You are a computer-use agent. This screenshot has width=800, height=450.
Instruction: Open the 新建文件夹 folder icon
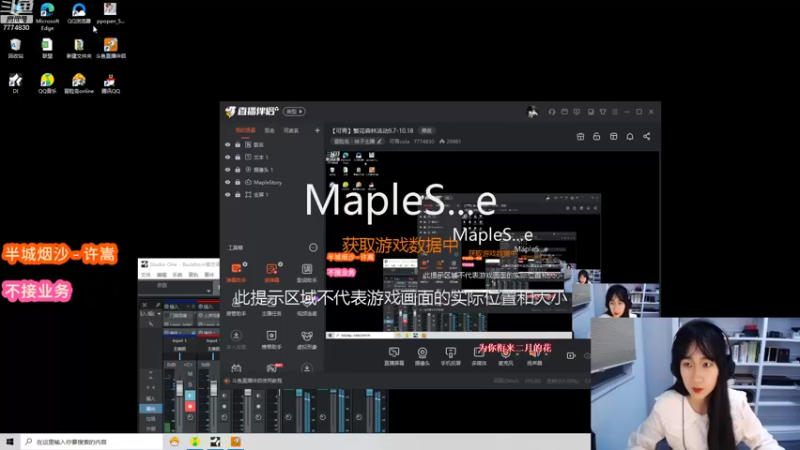(x=79, y=48)
